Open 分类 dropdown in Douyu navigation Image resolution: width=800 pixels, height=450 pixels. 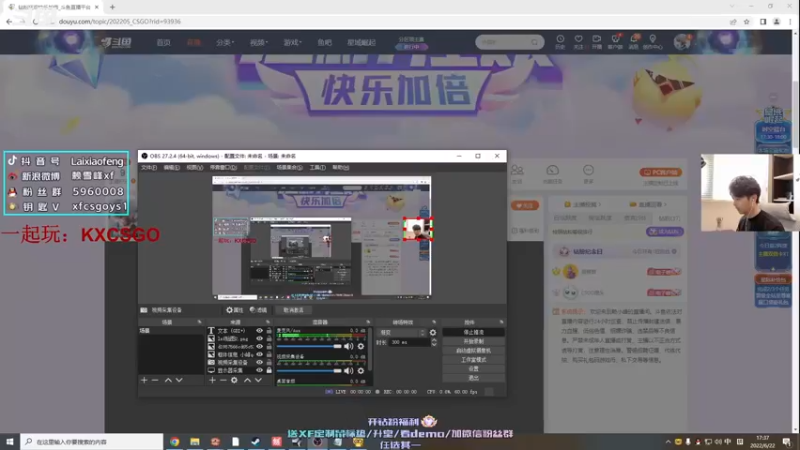(224, 43)
